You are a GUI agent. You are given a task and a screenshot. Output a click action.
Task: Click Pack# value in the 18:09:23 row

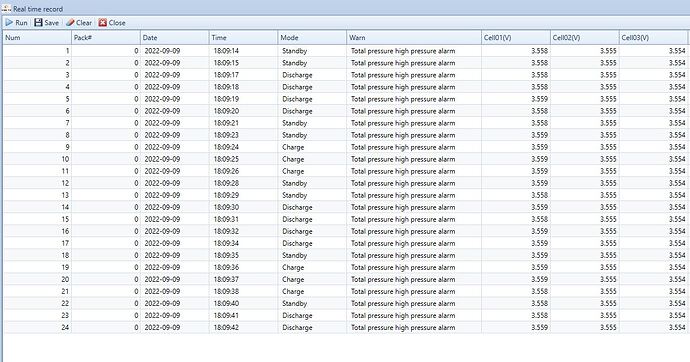136,135
